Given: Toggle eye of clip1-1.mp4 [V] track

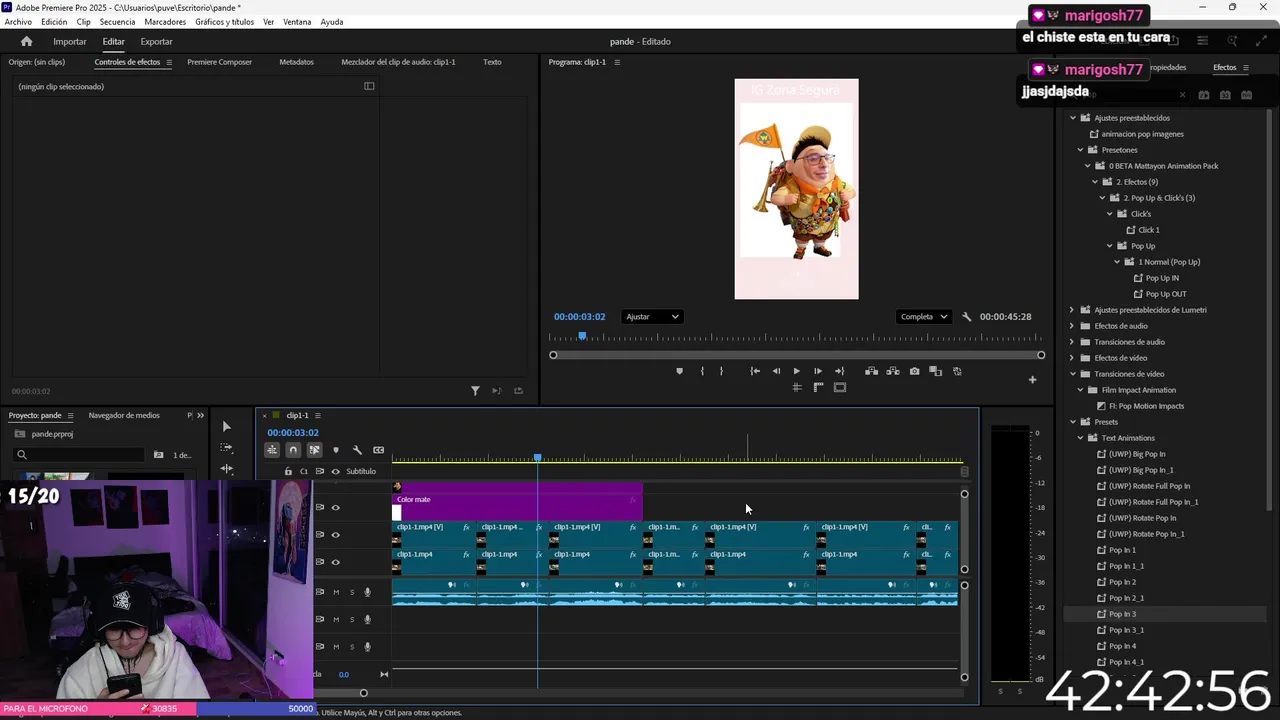Looking at the screenshot, I should 335,534.
